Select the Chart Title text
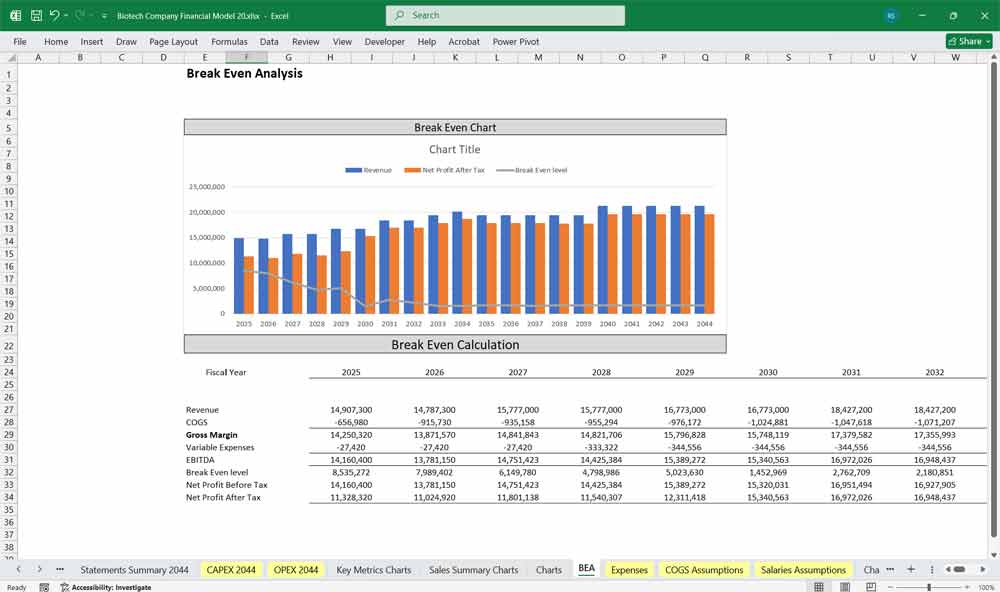1000x592 pixels. tap(455, 149)
